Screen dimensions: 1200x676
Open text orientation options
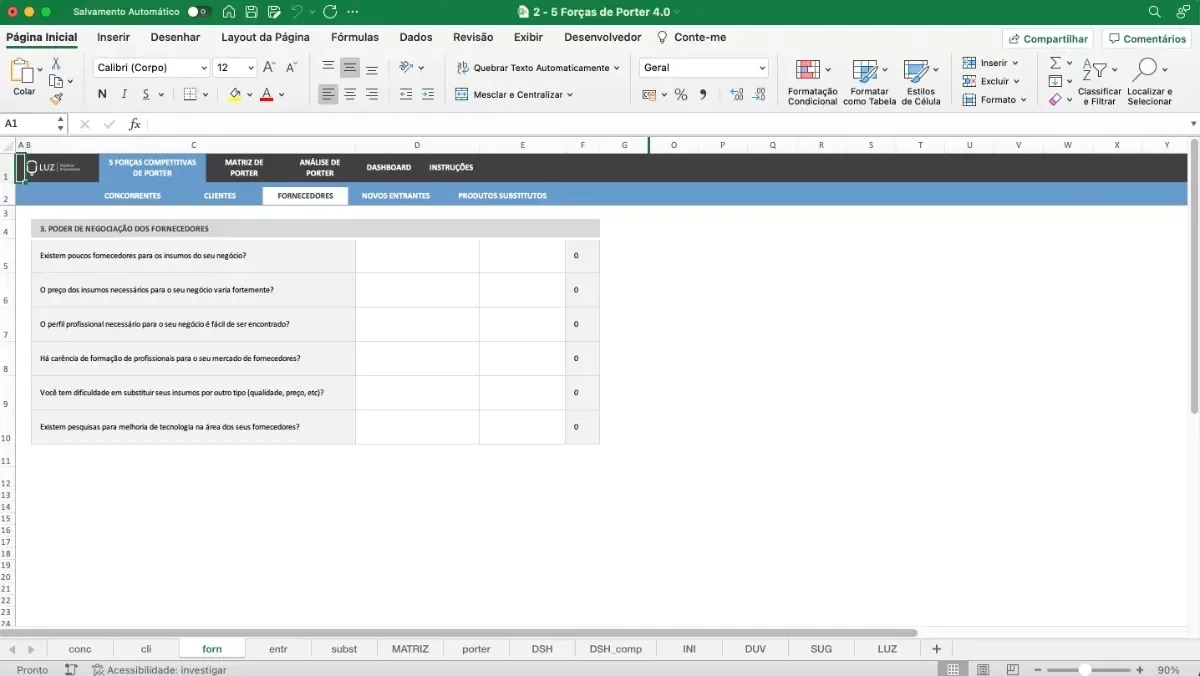411,68
